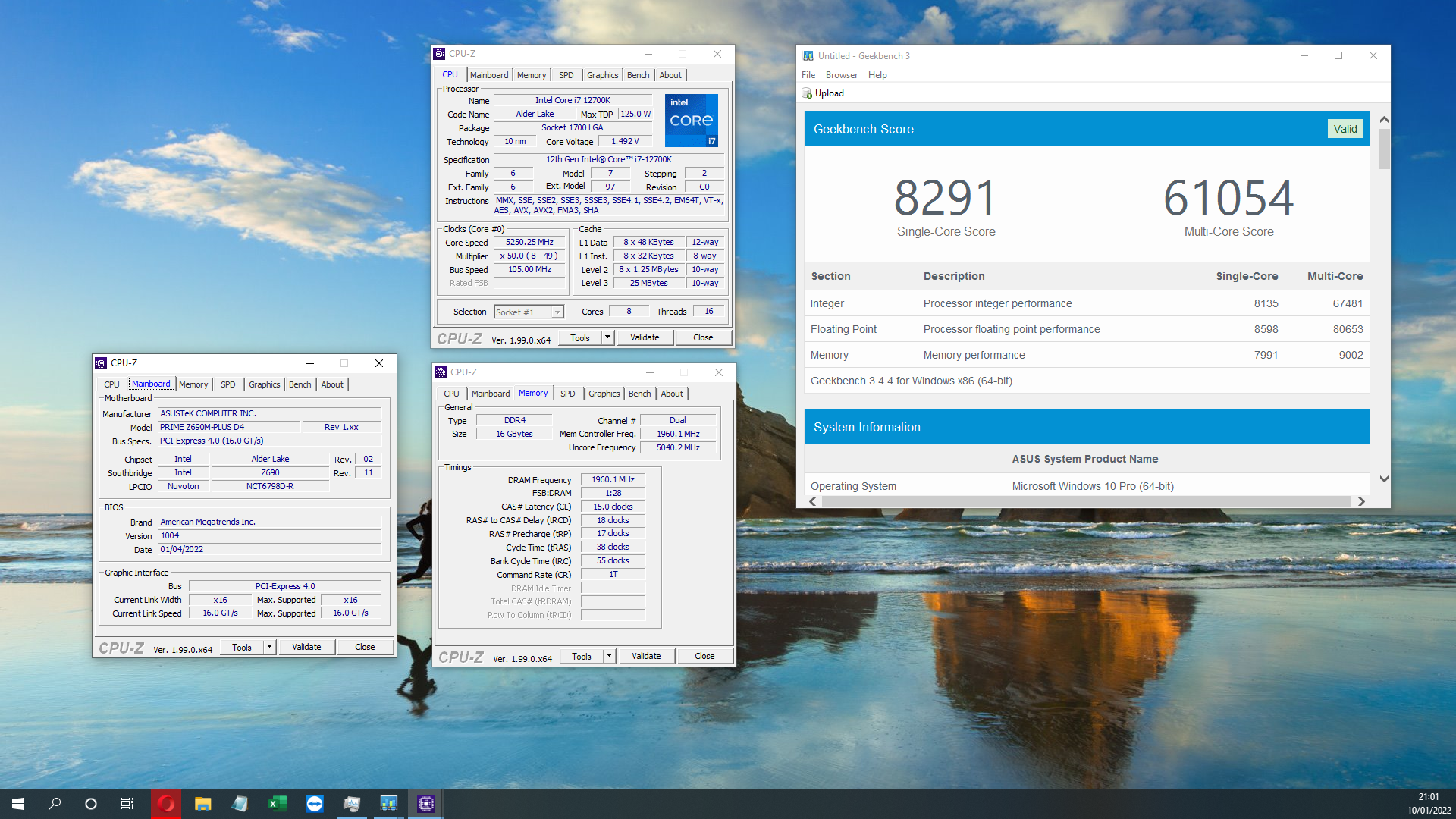
Task: Click the Valid badge in Geekbench Score
Action: pos(1345,129)
